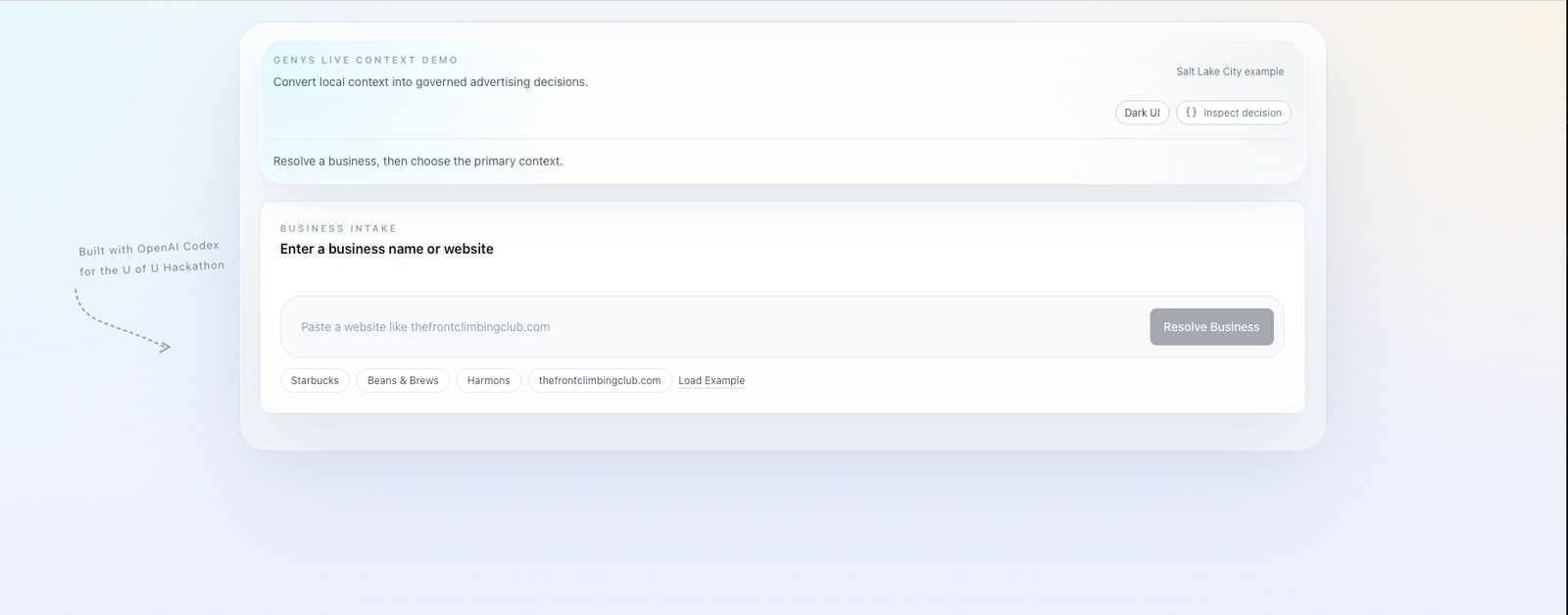The image size is (1568, 615).
Task: Click the Salt Lake City example label
Action: click(x=1229, y=71)
